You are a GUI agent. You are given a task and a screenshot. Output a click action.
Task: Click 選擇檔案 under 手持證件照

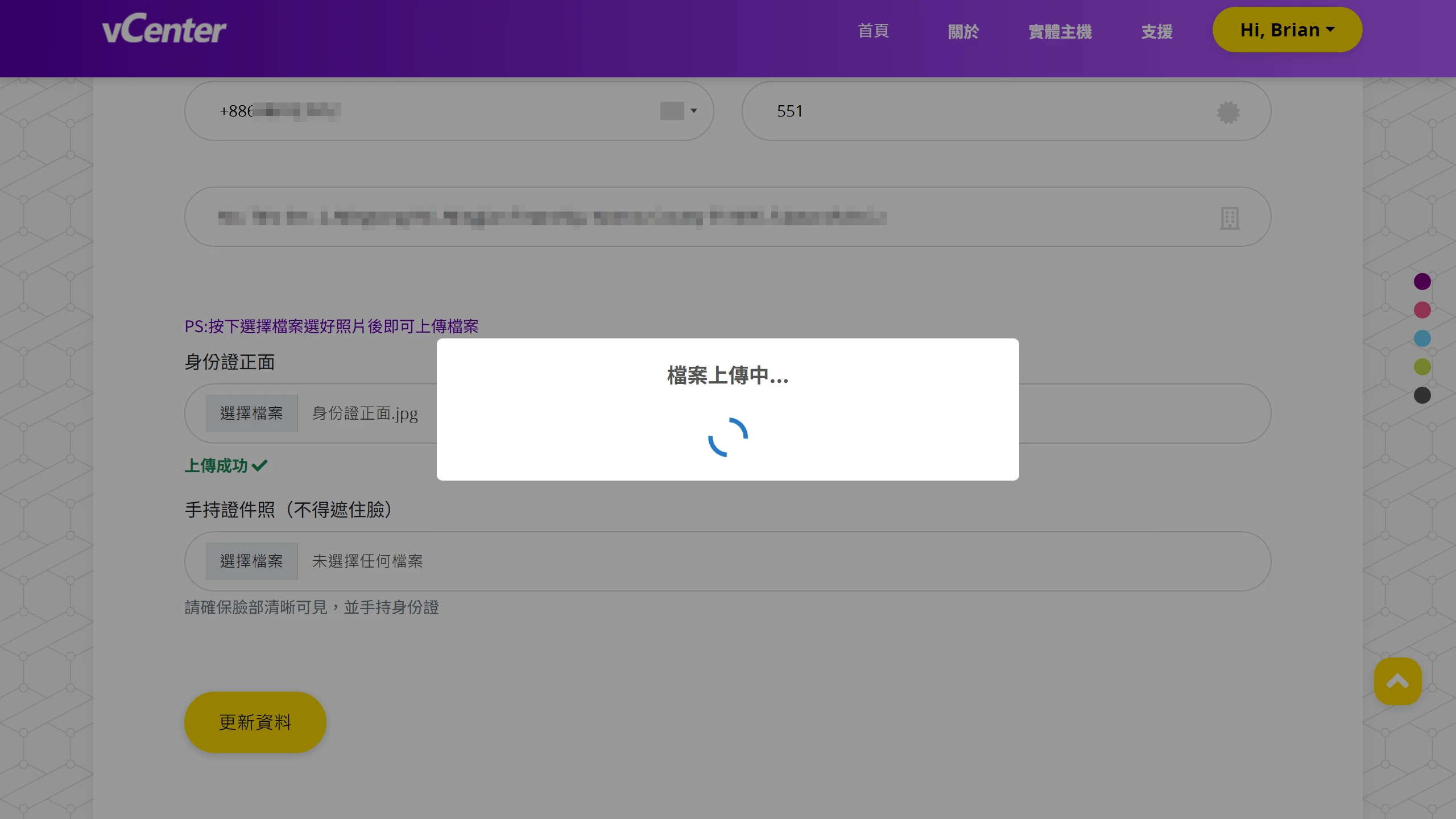(251, 561)
